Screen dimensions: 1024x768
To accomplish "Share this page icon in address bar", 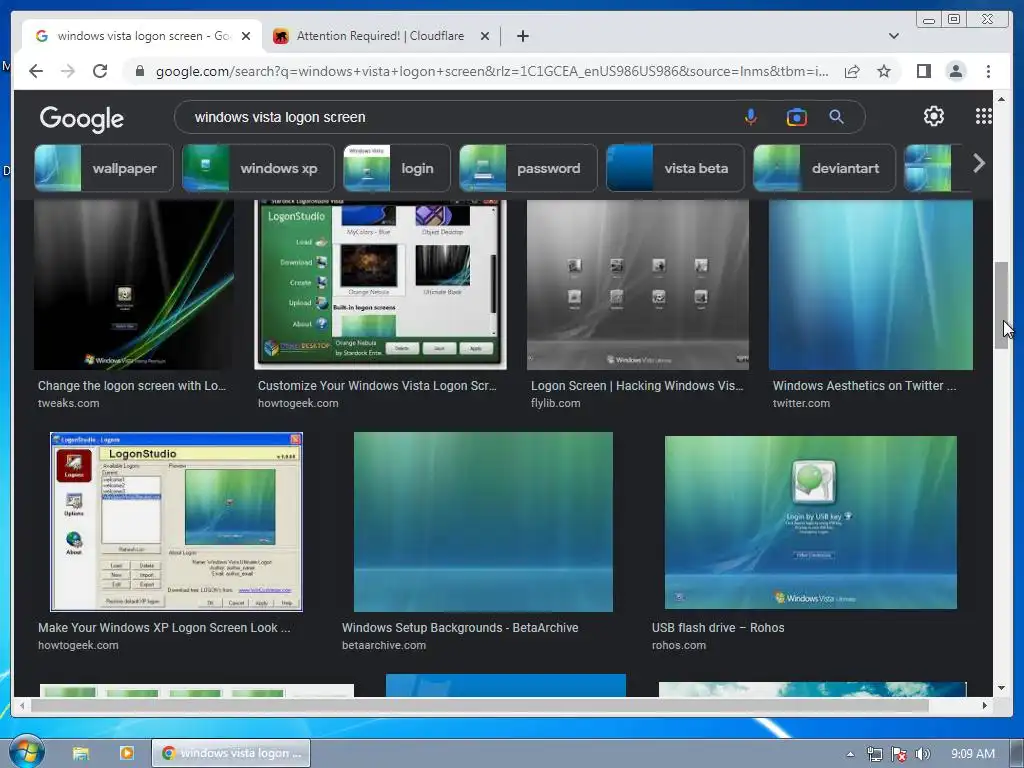I will (852, 71).
